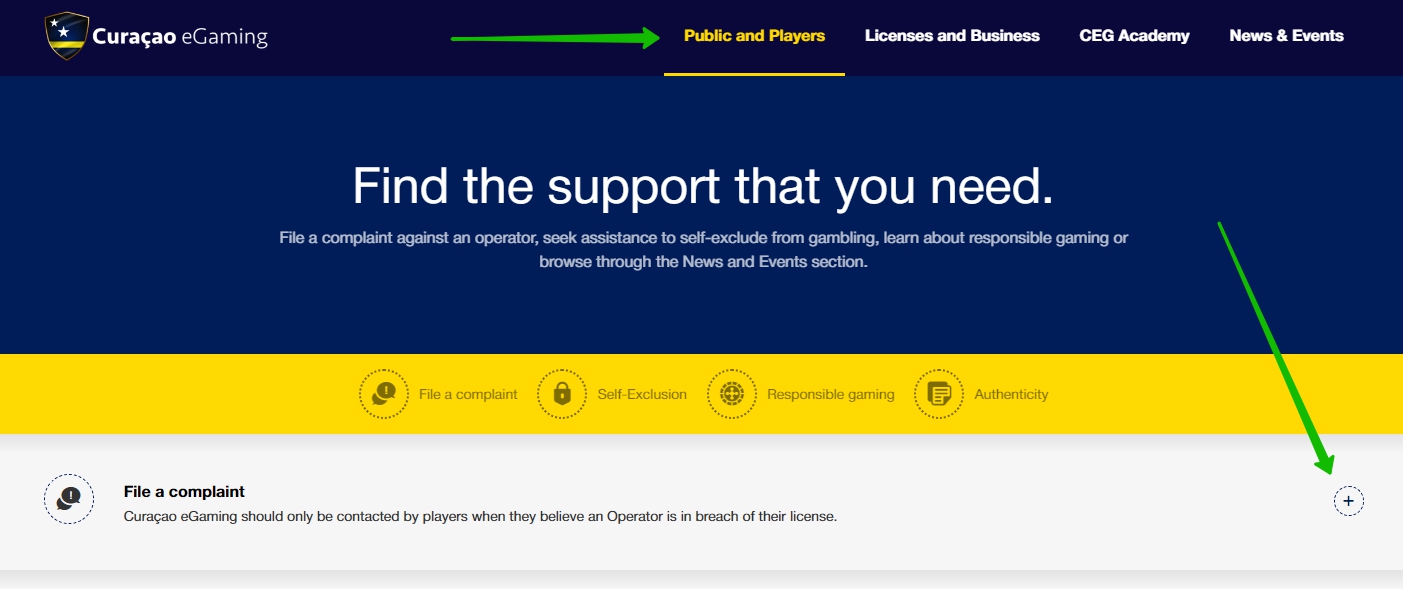Select the File a complaint label in yellow bar

(468, 395)
